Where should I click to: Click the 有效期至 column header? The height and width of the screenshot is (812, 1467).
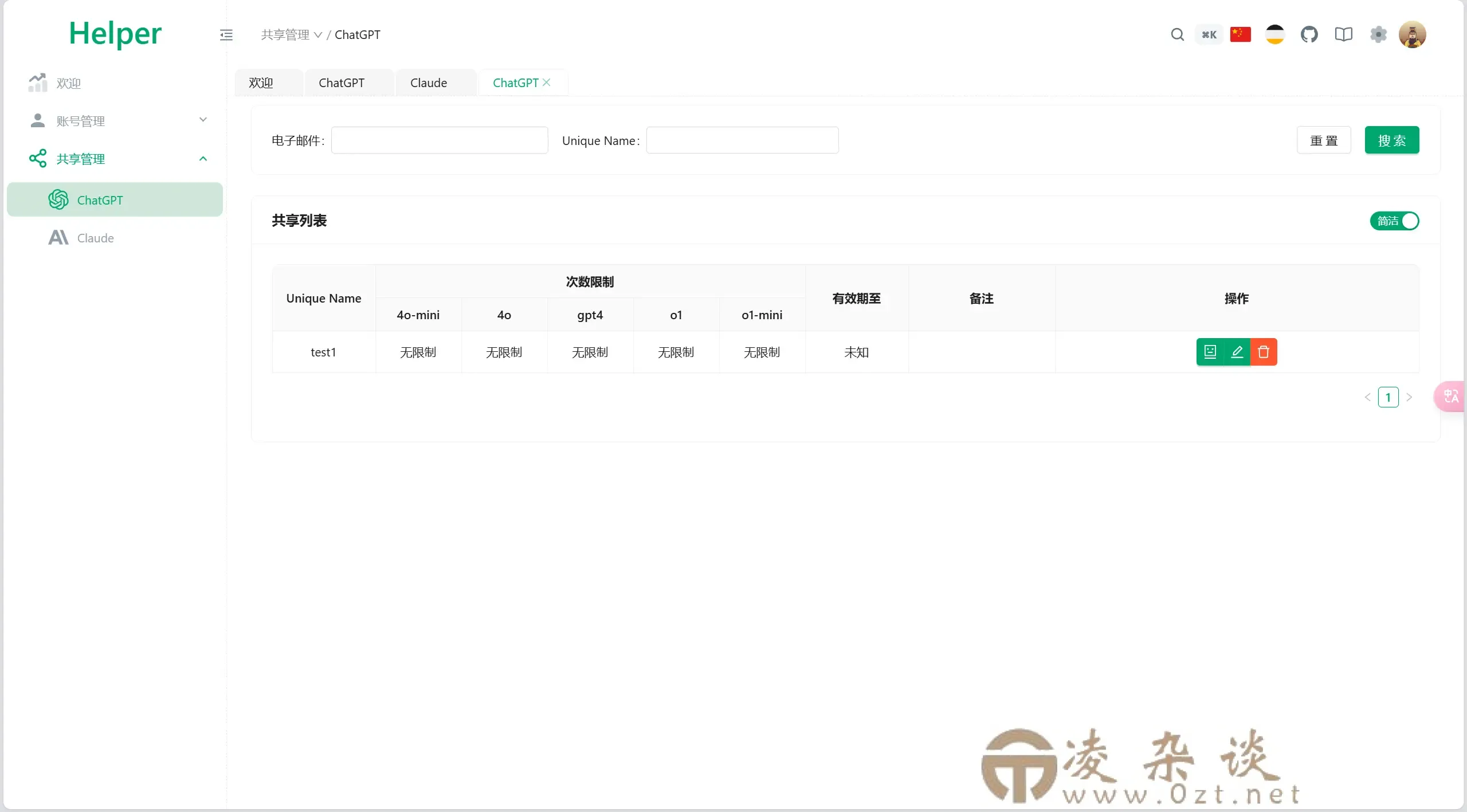point(857,298)
